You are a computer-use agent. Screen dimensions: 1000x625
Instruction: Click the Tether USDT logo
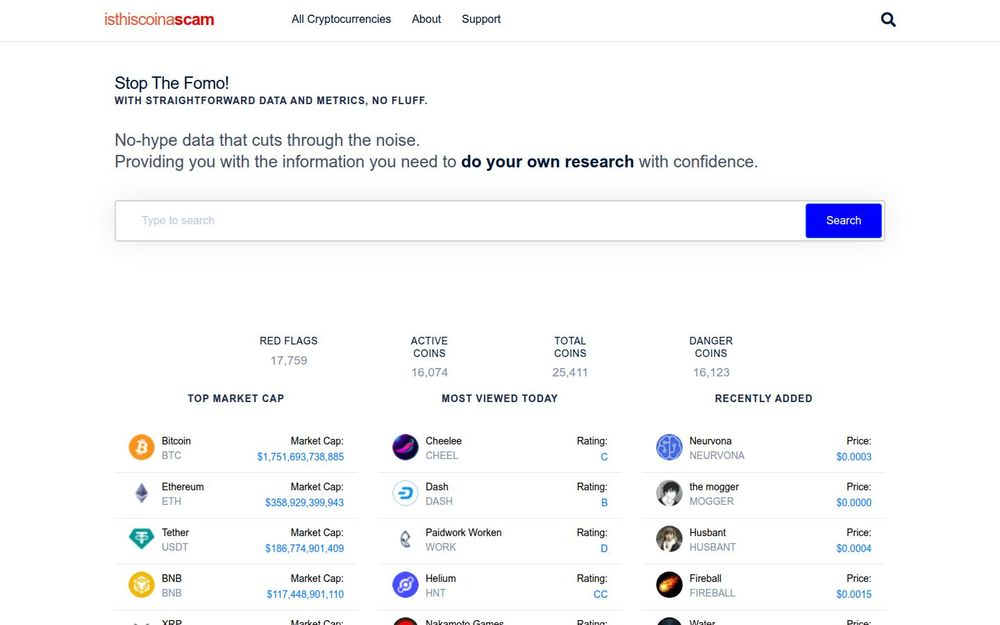pyautogui.click(x=142, y=539)
